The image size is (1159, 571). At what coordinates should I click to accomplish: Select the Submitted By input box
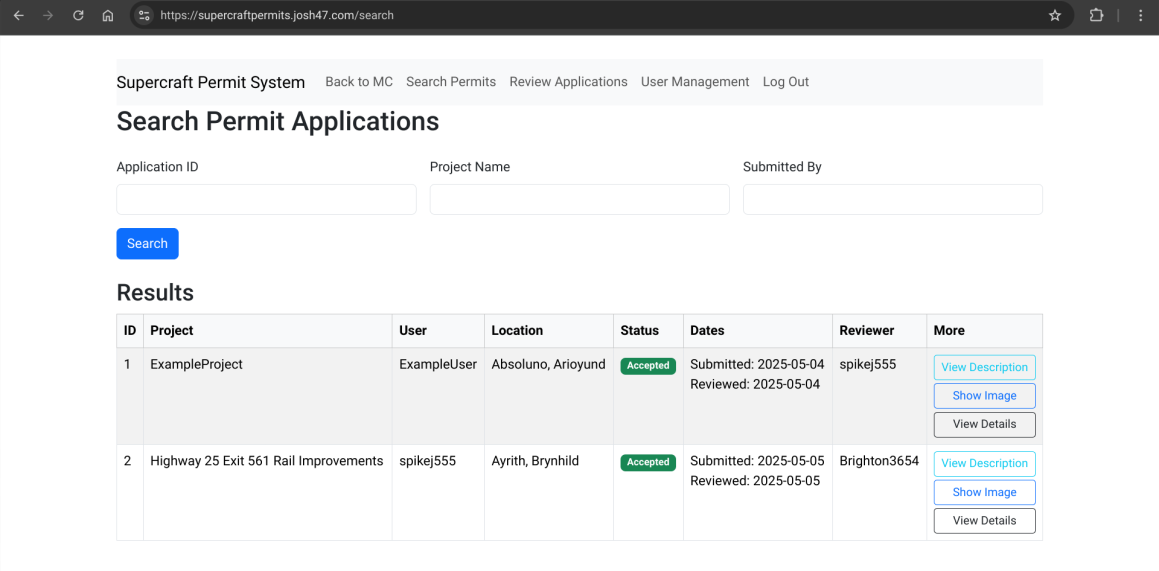pyautogui.click(x=892, y=199)
